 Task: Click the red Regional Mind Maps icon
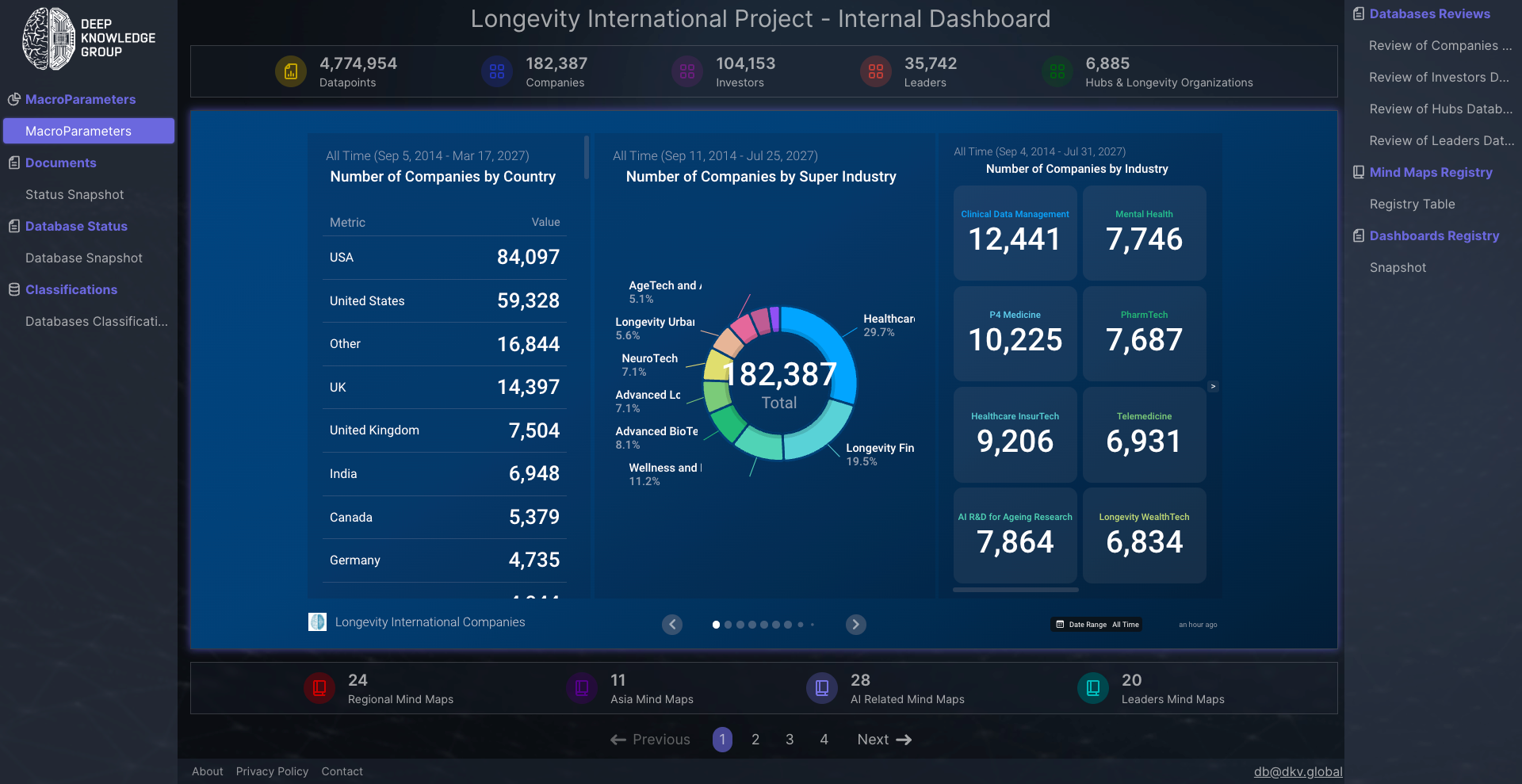pyautogui.click(x=319, y=688)
